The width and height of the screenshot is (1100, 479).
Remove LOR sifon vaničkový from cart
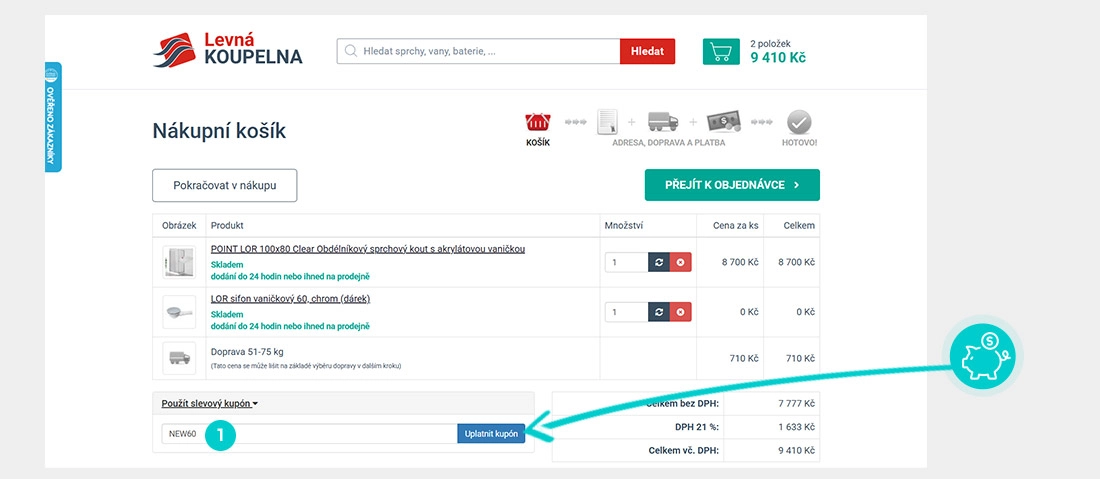[x=680, y=312]
